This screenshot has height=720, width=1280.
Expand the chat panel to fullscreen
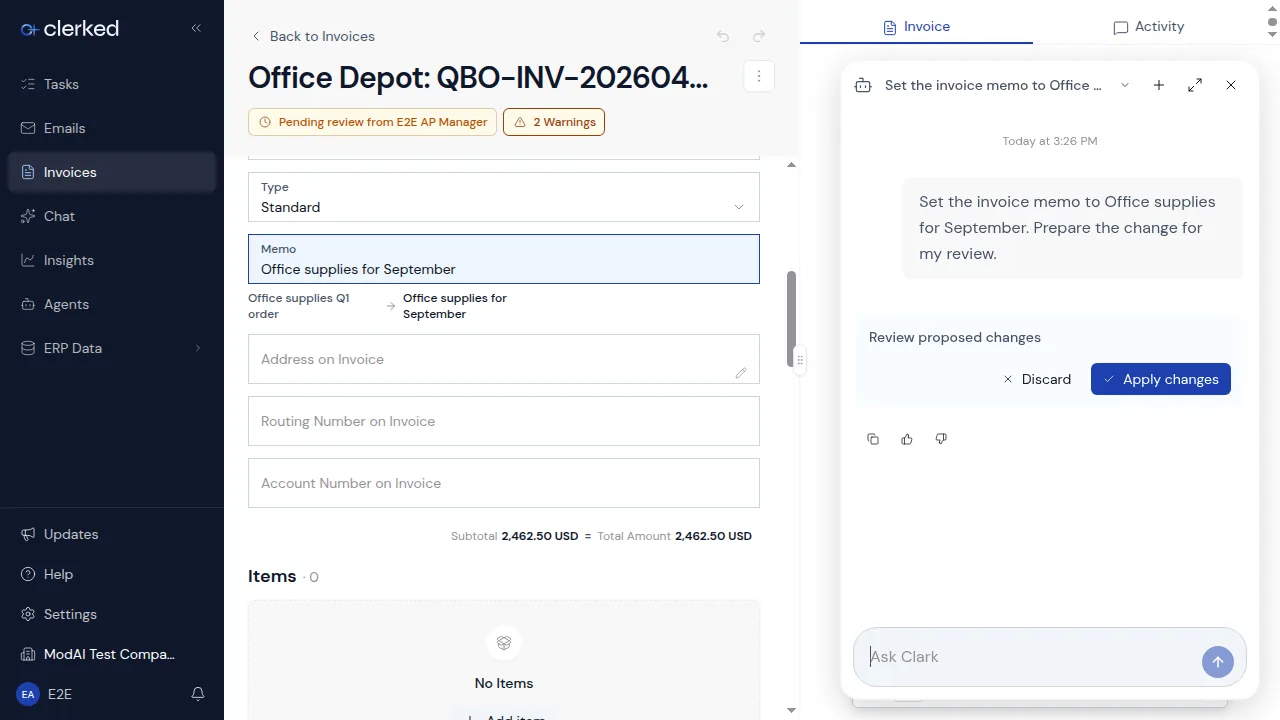click(1195, 85)
